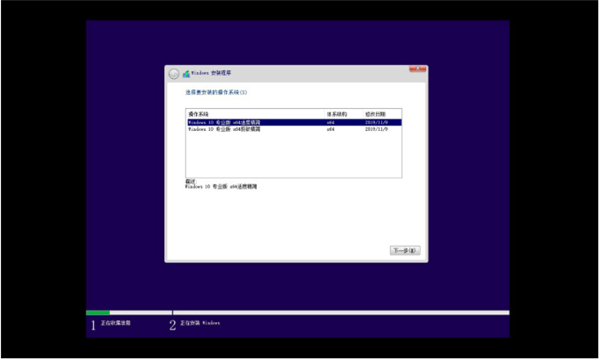Image resolution: width=600 pixels, height=360 pixels.
Task: Select the non-highlighted Windows 10 专业版 x64 row
Action: pyautogui.click(x=294, y=129)
